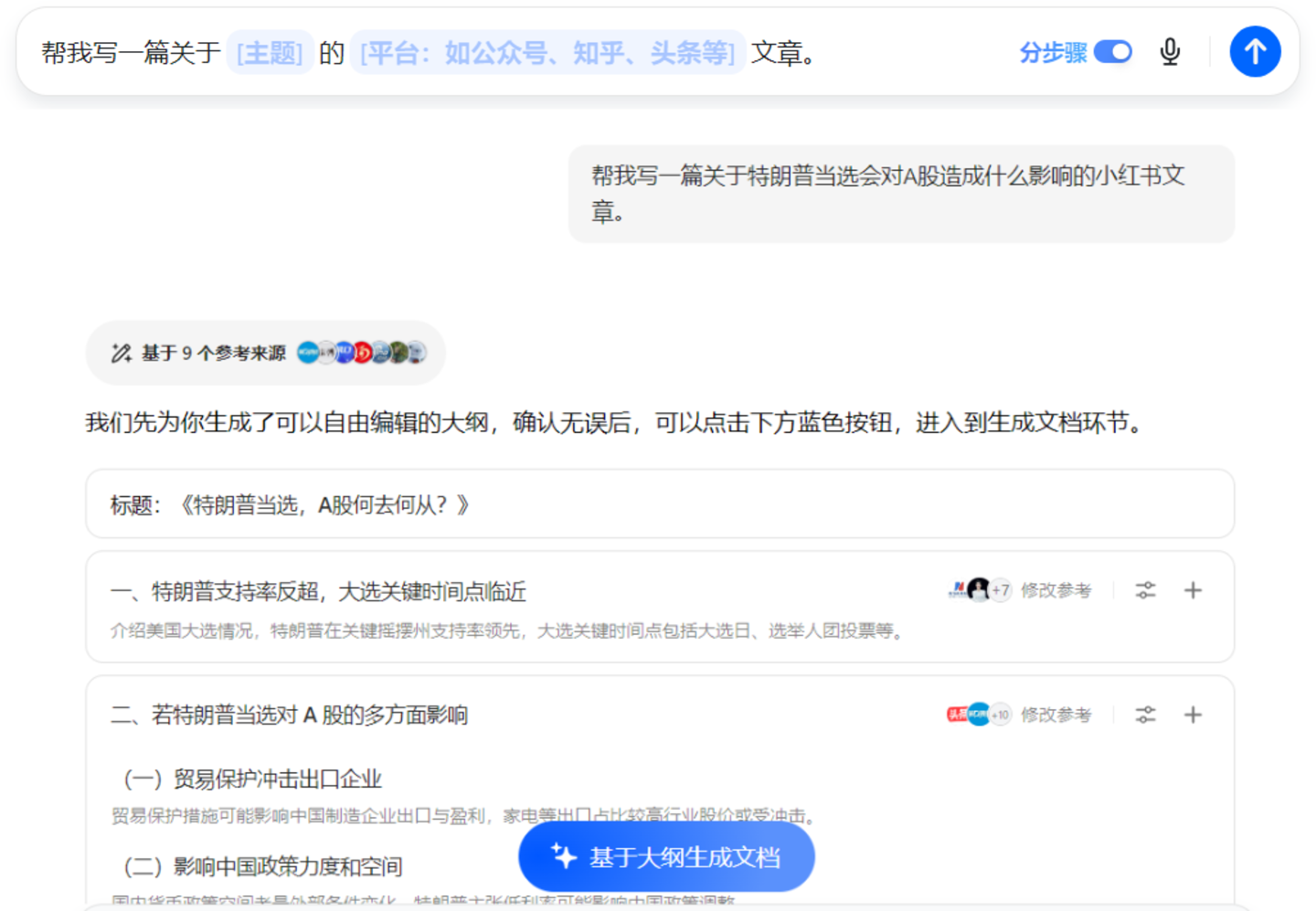Open adjust settings icon for section two
The width and height of the screenshot is (1316, 911).
(x=1145, y=715)
